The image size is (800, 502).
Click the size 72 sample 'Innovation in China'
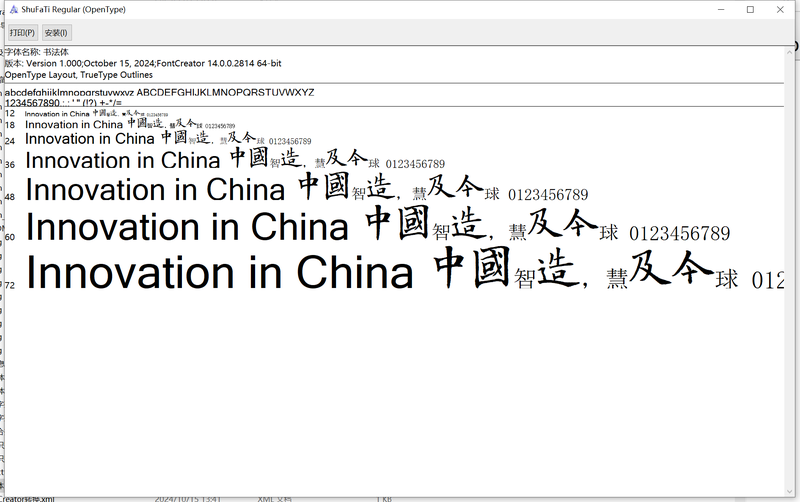pyautogui.click(x=219, y=272)
